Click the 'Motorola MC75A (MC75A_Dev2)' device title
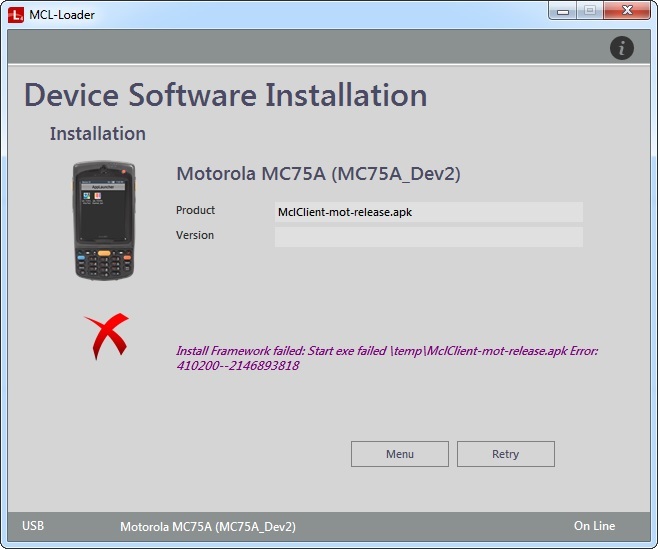658x549 pixels. click(x=319, y=174)
